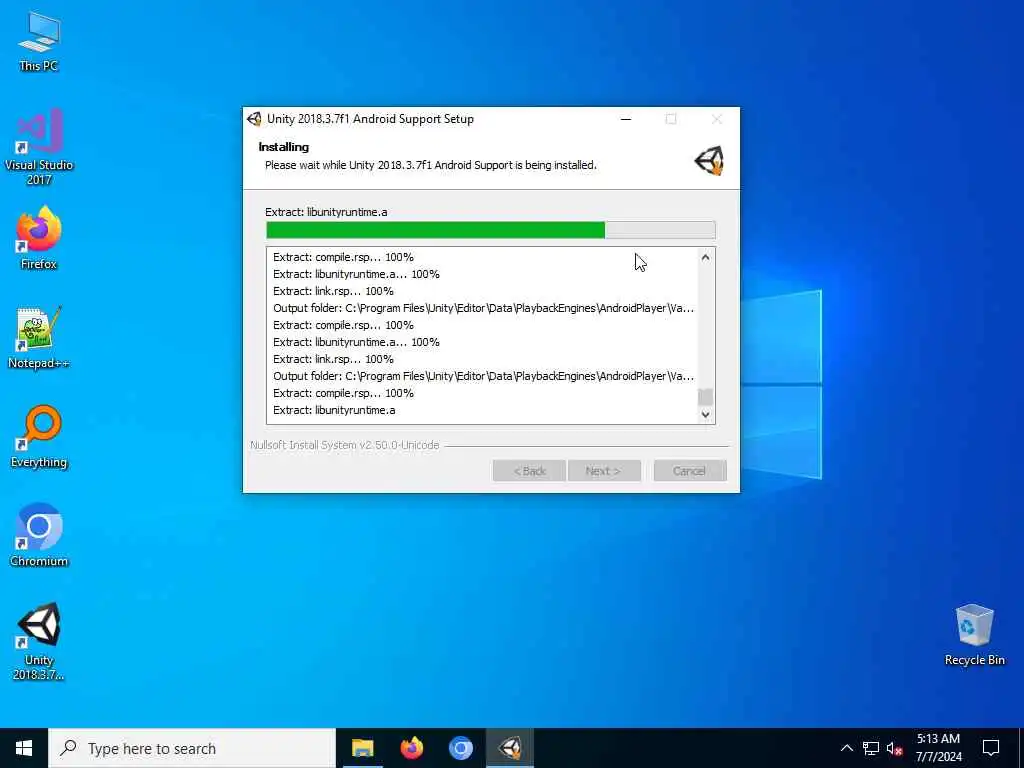Select the Everything search desktop shortcut

(x=39, y=437)
